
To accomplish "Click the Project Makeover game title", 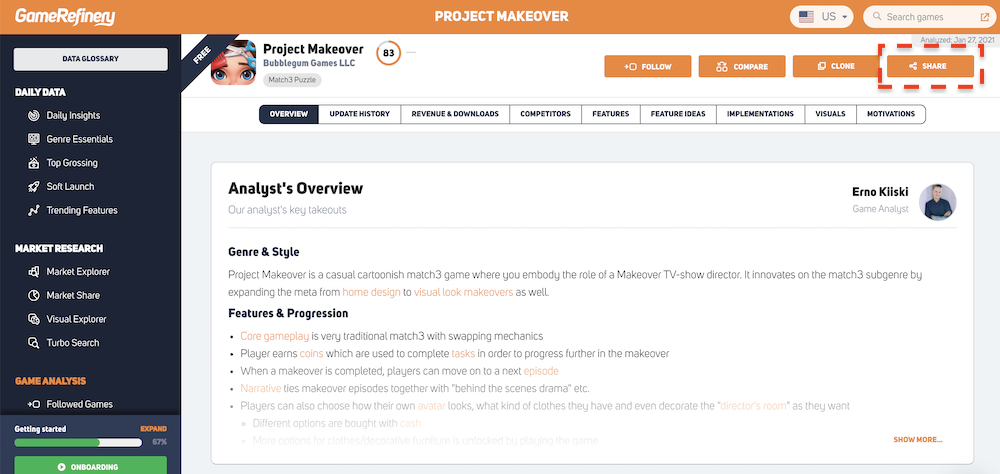I will point(313,49).
